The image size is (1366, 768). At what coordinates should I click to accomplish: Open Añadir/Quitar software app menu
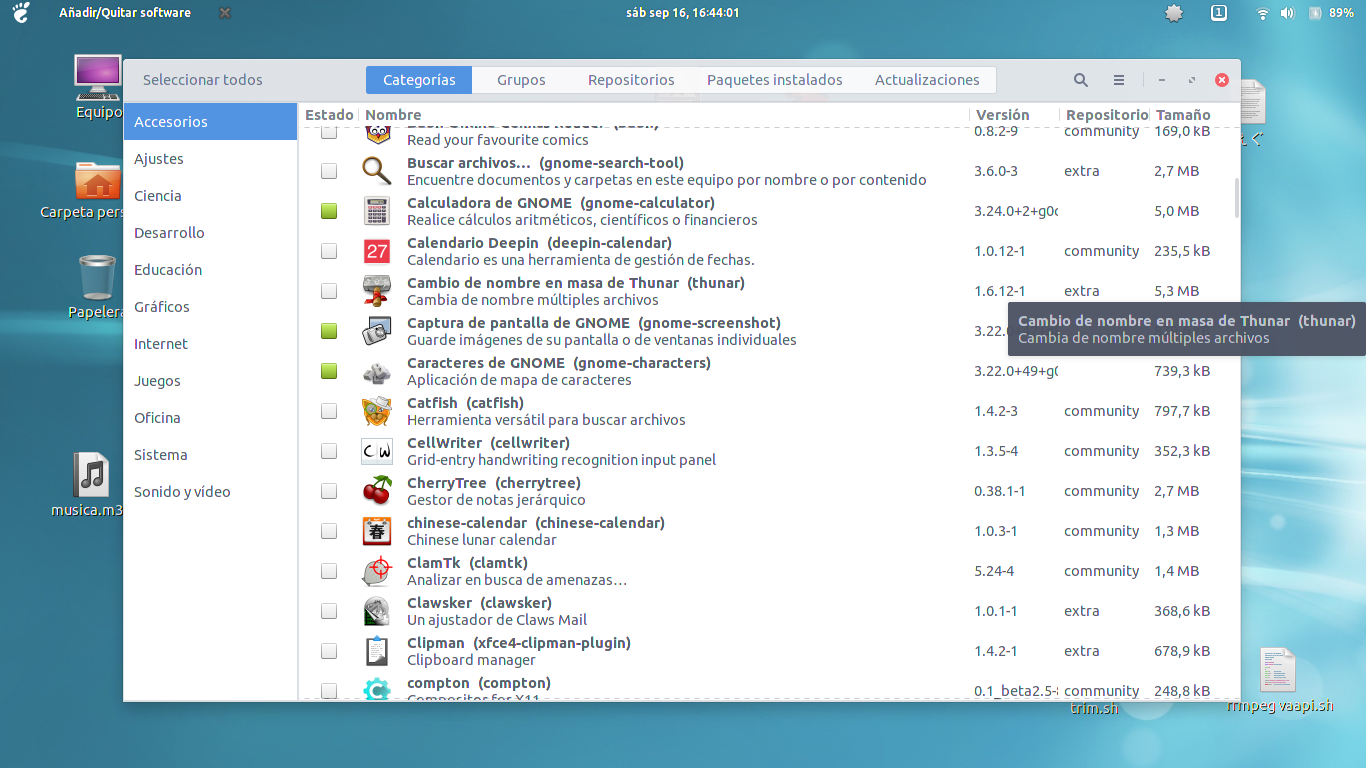124,13
